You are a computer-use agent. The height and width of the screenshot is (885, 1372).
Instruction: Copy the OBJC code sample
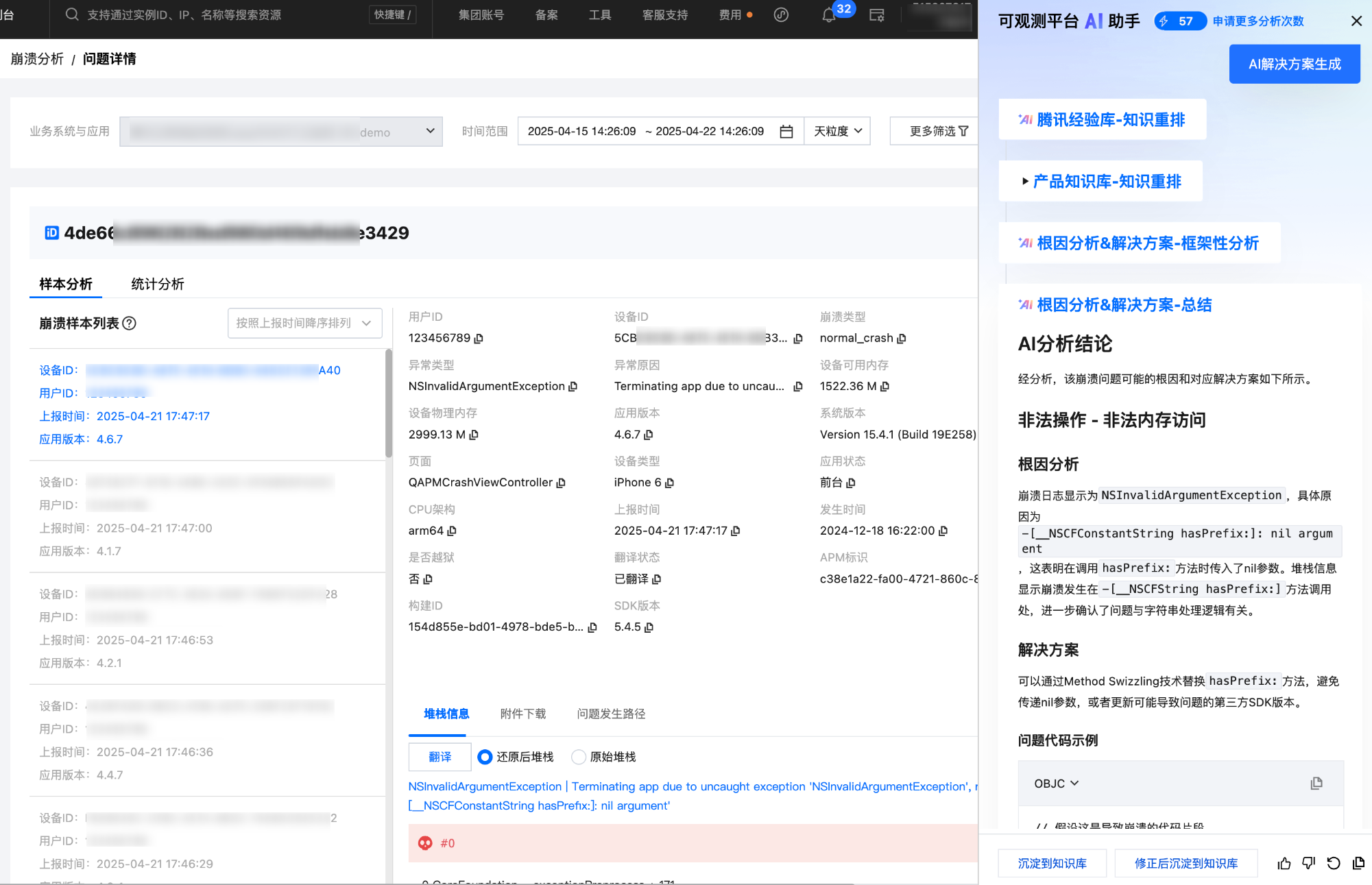[x=1316, y=784]
